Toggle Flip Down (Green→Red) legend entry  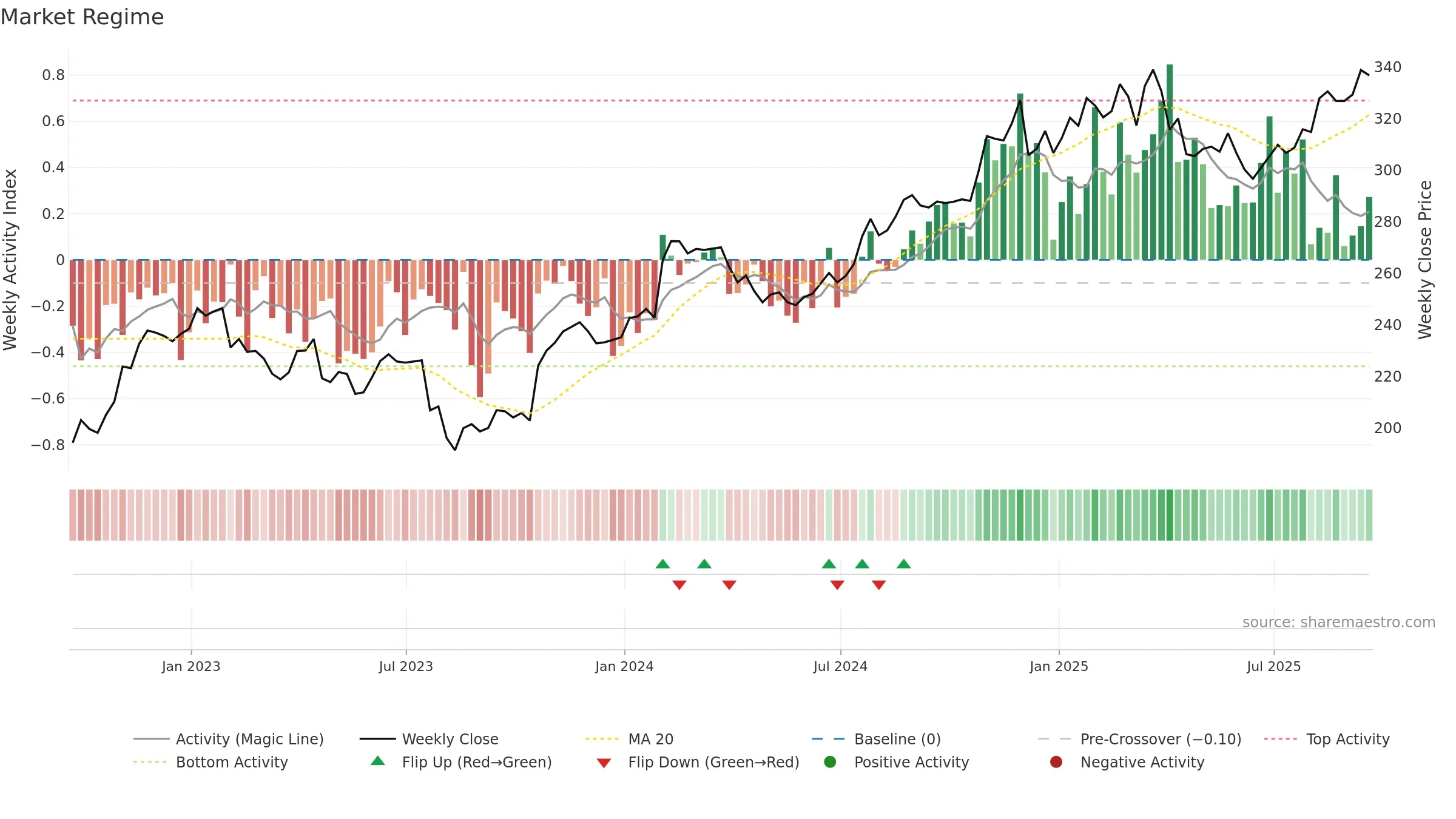[x=698, y=762]
